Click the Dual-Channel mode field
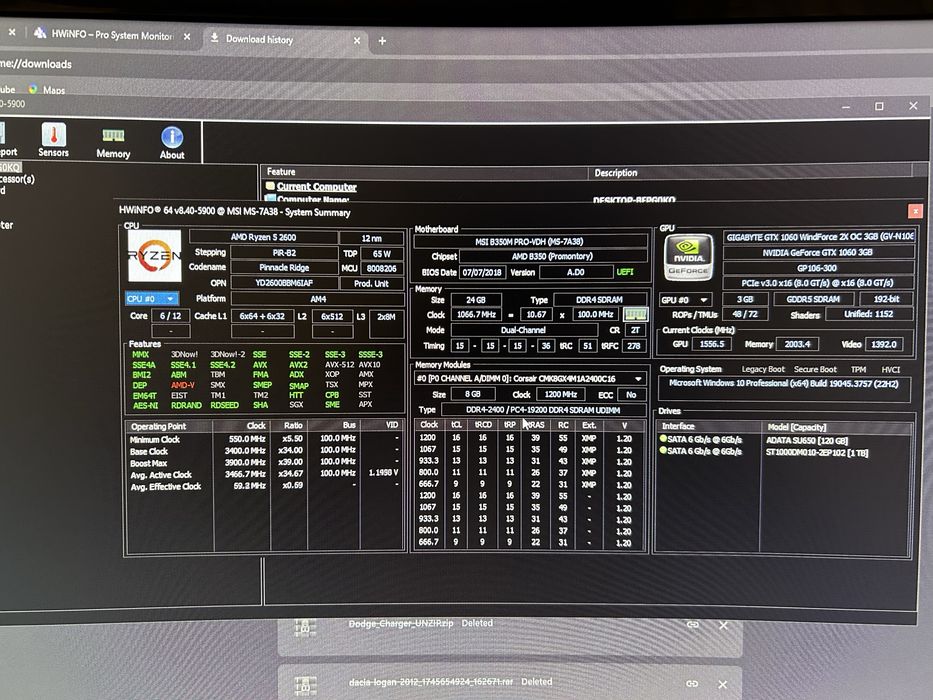The image size is (933, 700). click(524, 330)
